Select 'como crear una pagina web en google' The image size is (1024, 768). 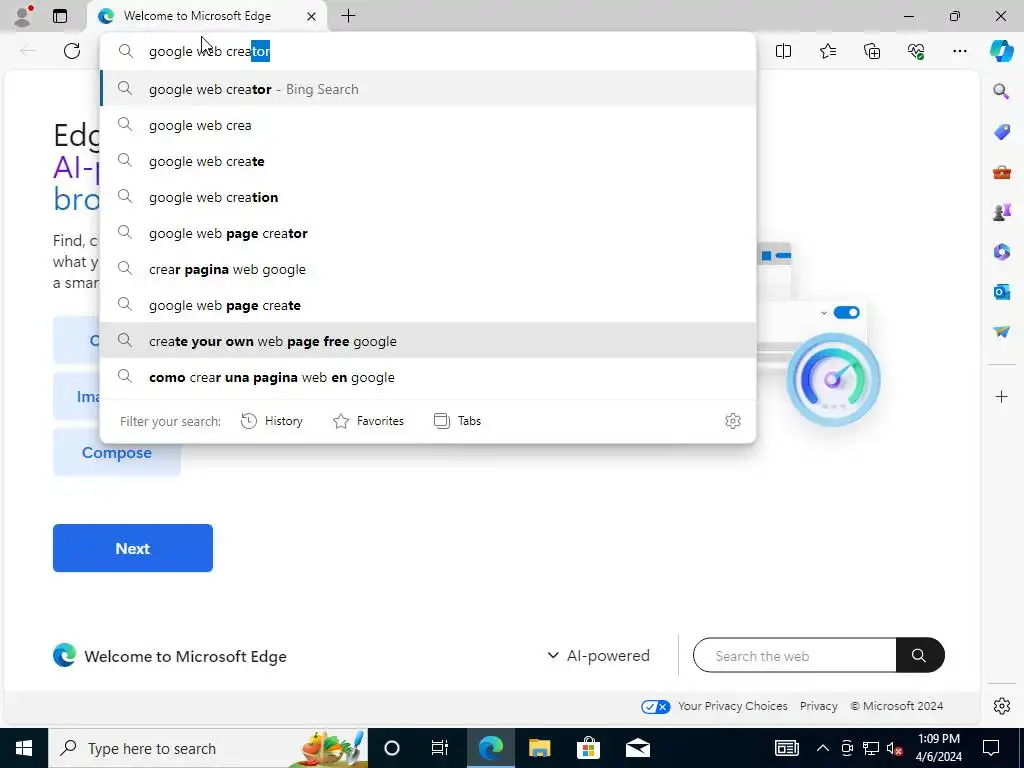pyautogui.click(x=428, y=377)
